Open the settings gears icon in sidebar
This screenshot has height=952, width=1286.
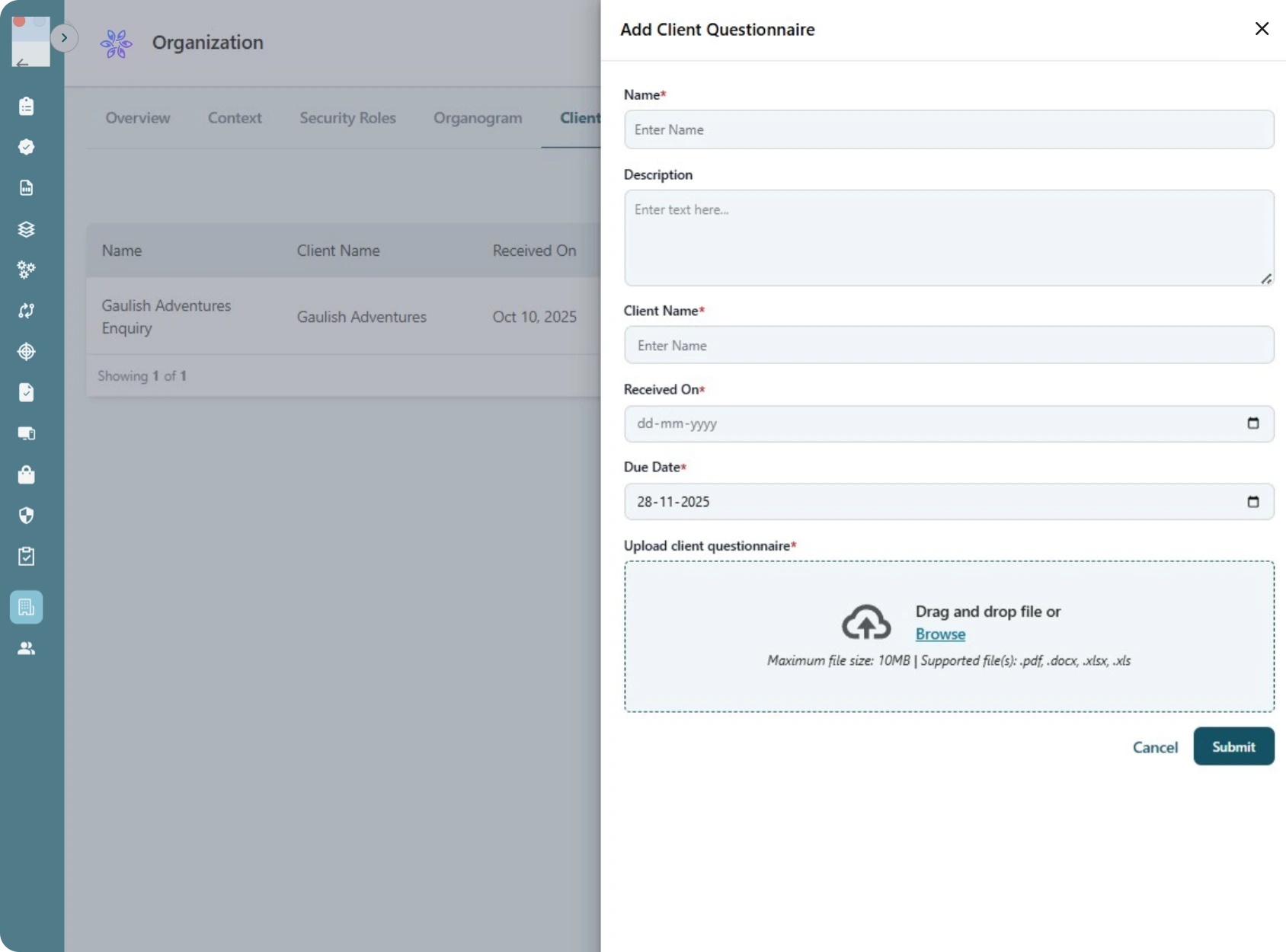click(26, 270)
